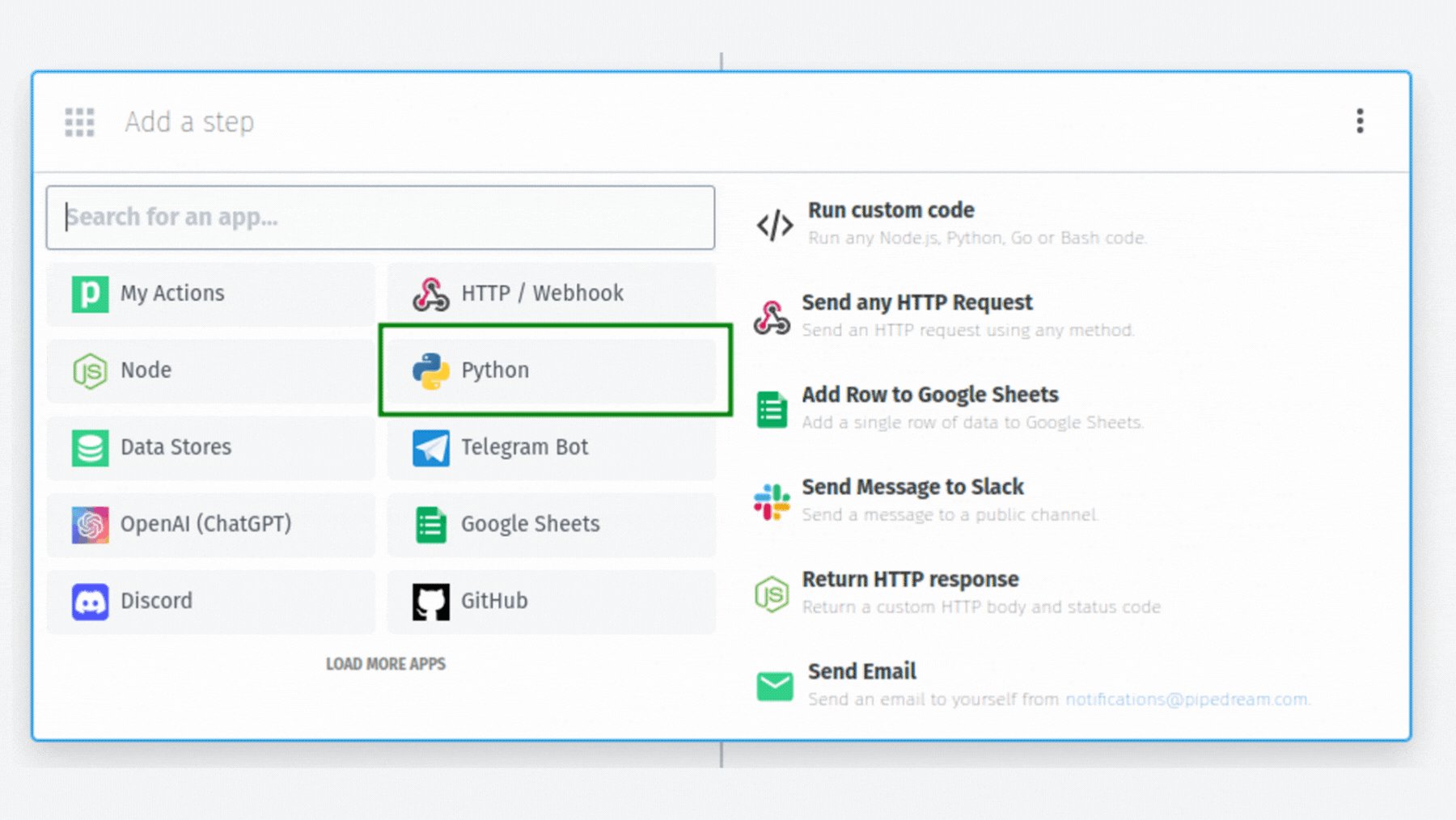The image size is (1456, 820).
Task: Click the green envelope email icon
Action: pos(775,686)
